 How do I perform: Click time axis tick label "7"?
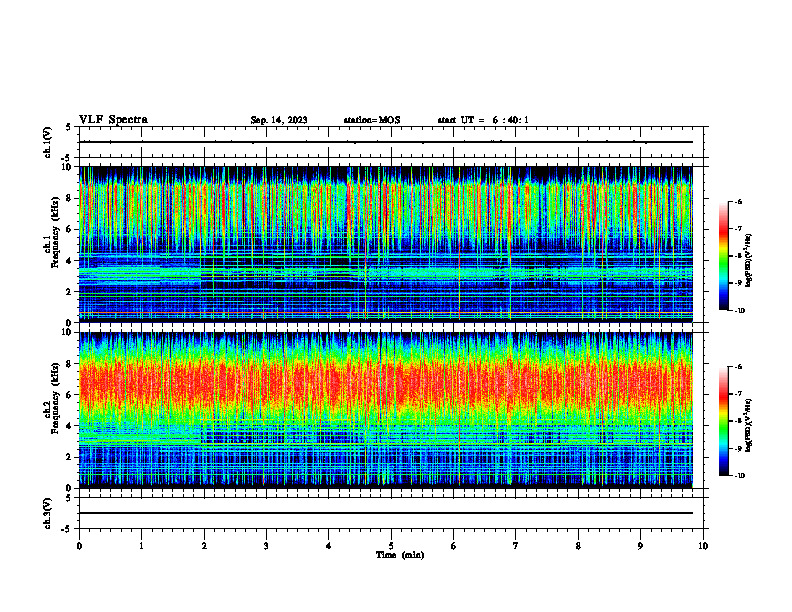(x=516, y=546)
